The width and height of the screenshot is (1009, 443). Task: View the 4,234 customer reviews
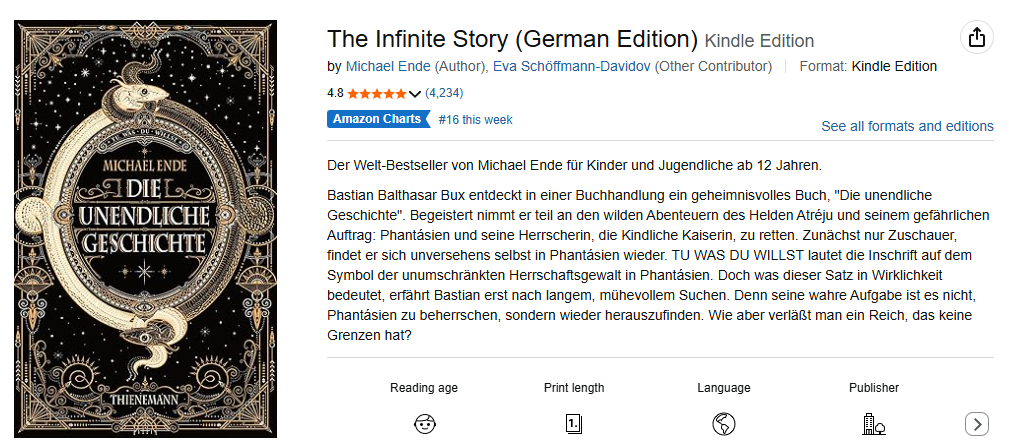point(444,93)
